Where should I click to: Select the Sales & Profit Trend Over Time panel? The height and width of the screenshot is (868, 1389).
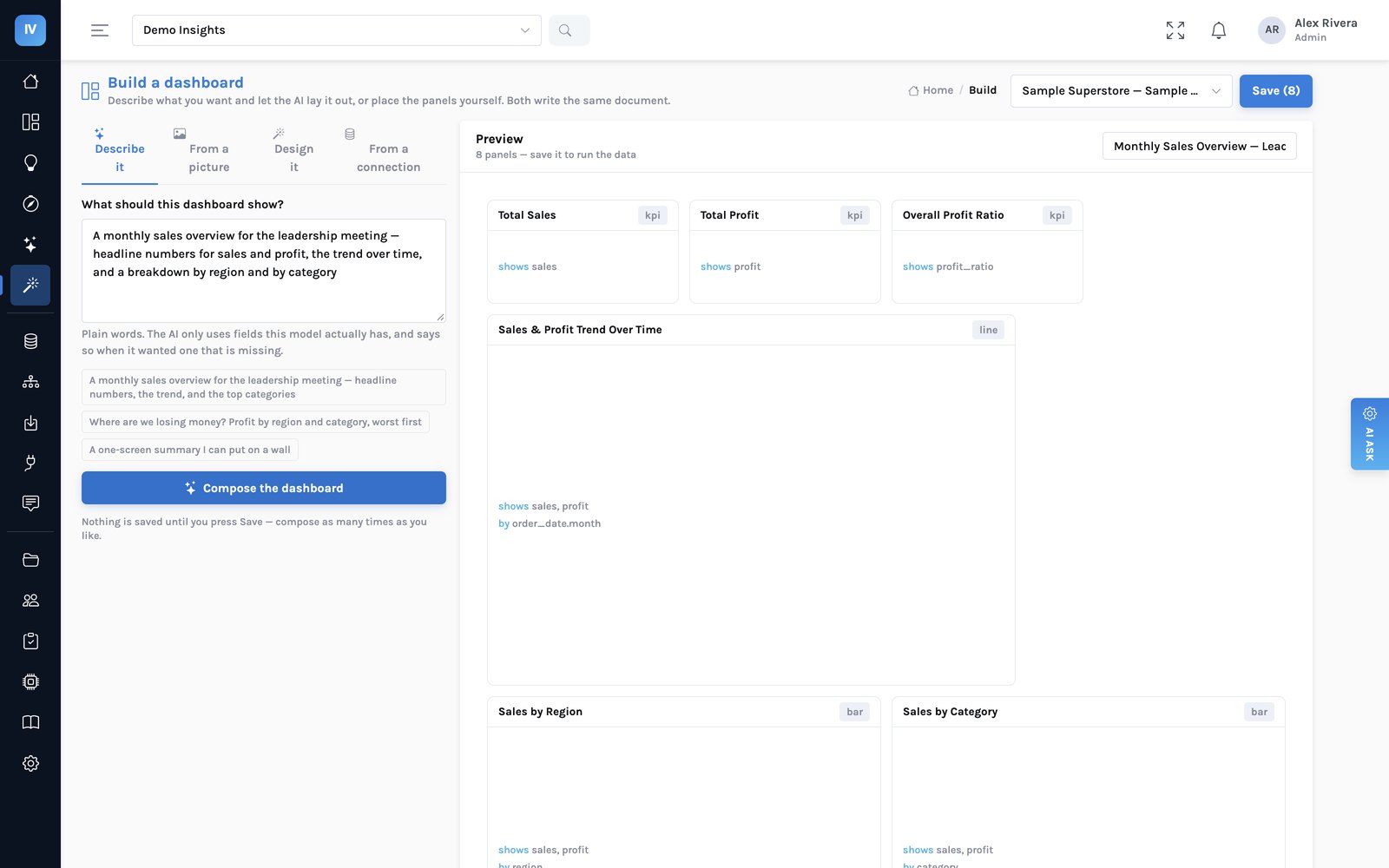pos(751,500)
